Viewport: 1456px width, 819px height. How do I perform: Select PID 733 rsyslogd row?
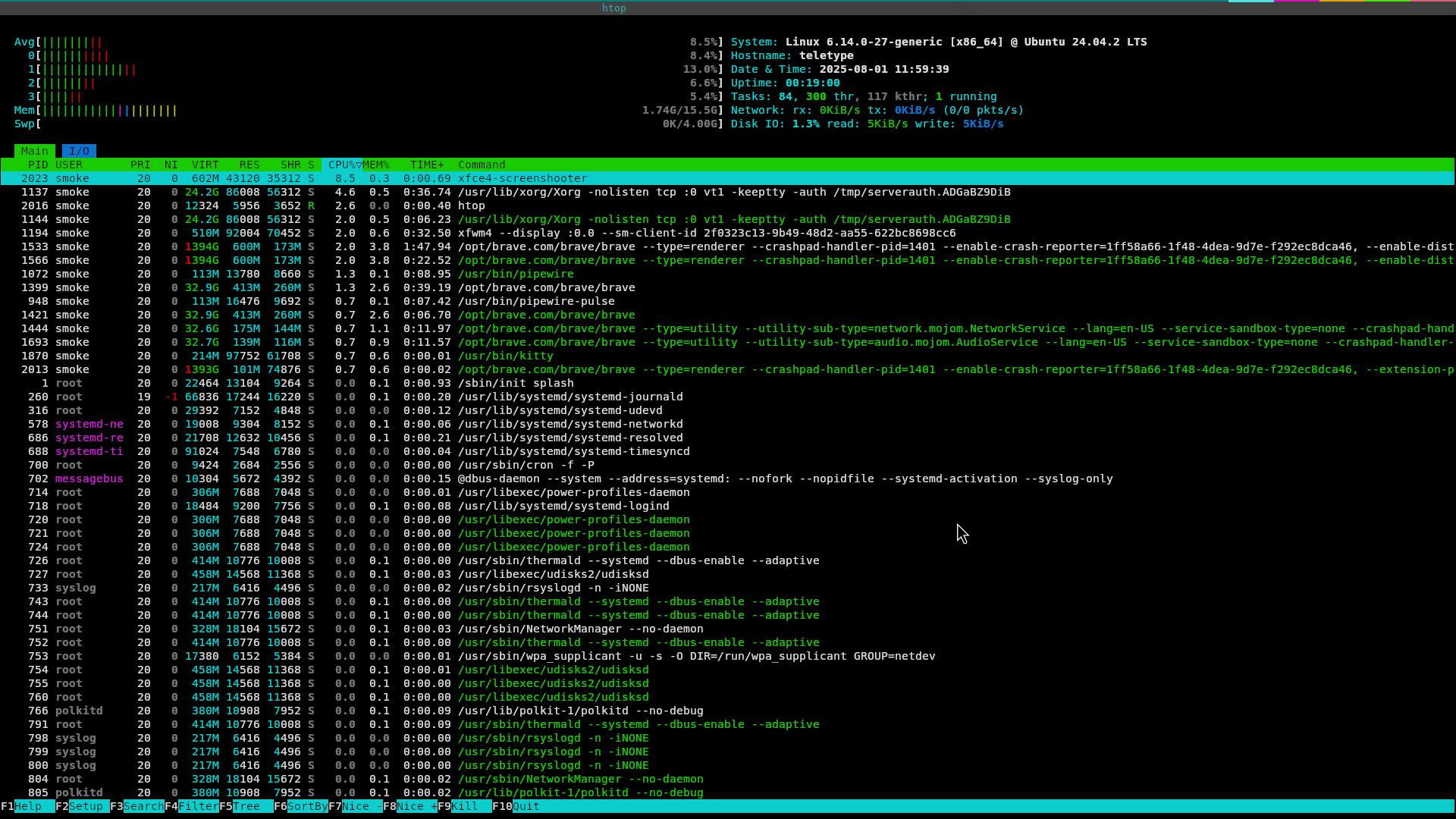728,588
